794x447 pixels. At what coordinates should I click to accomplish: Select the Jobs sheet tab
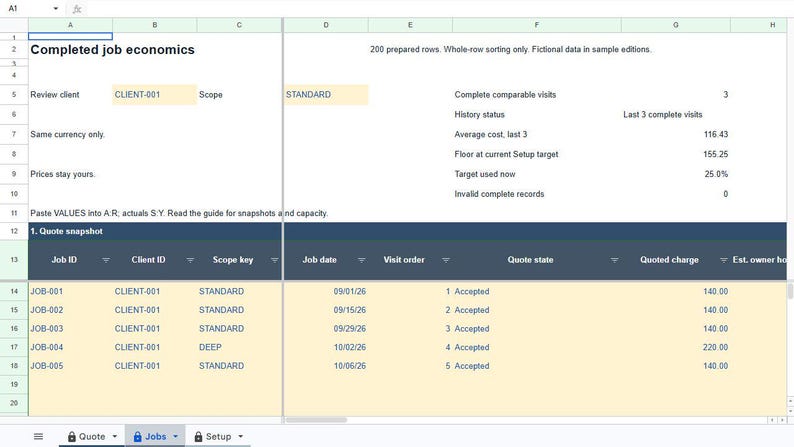pyautogui.click(x=155, y=436)
